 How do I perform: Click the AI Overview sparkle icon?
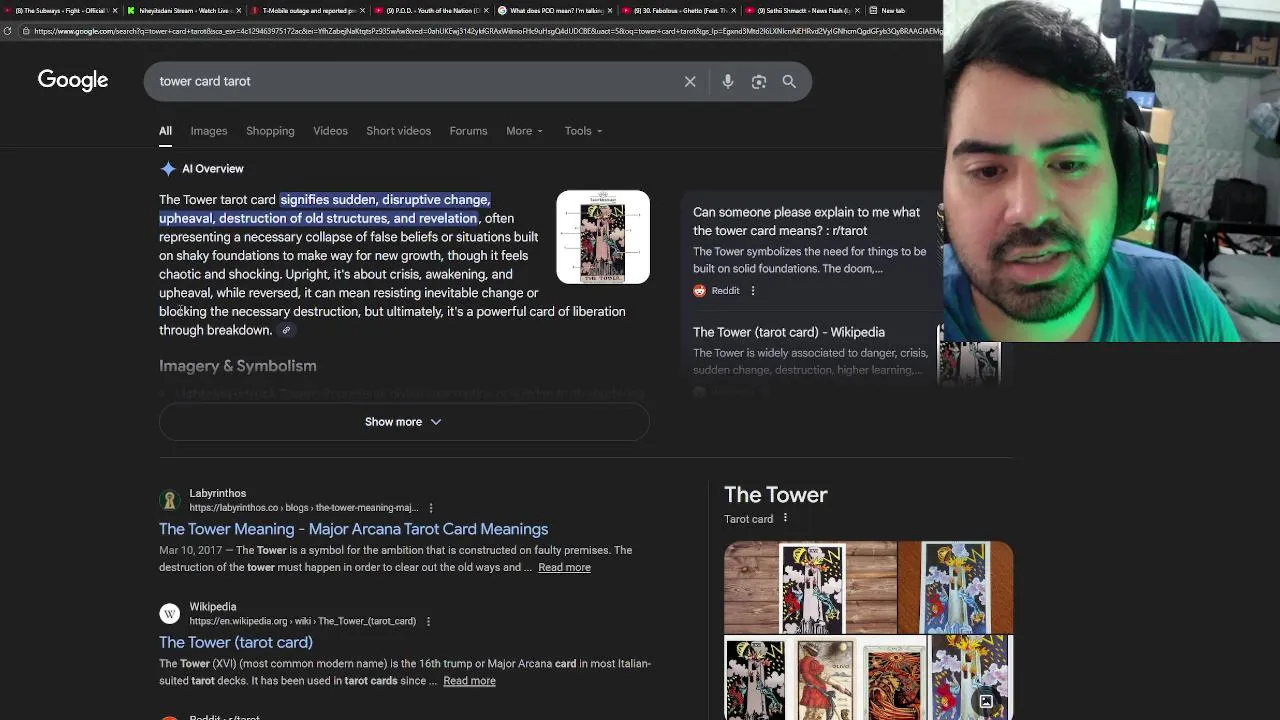point(168,169)
